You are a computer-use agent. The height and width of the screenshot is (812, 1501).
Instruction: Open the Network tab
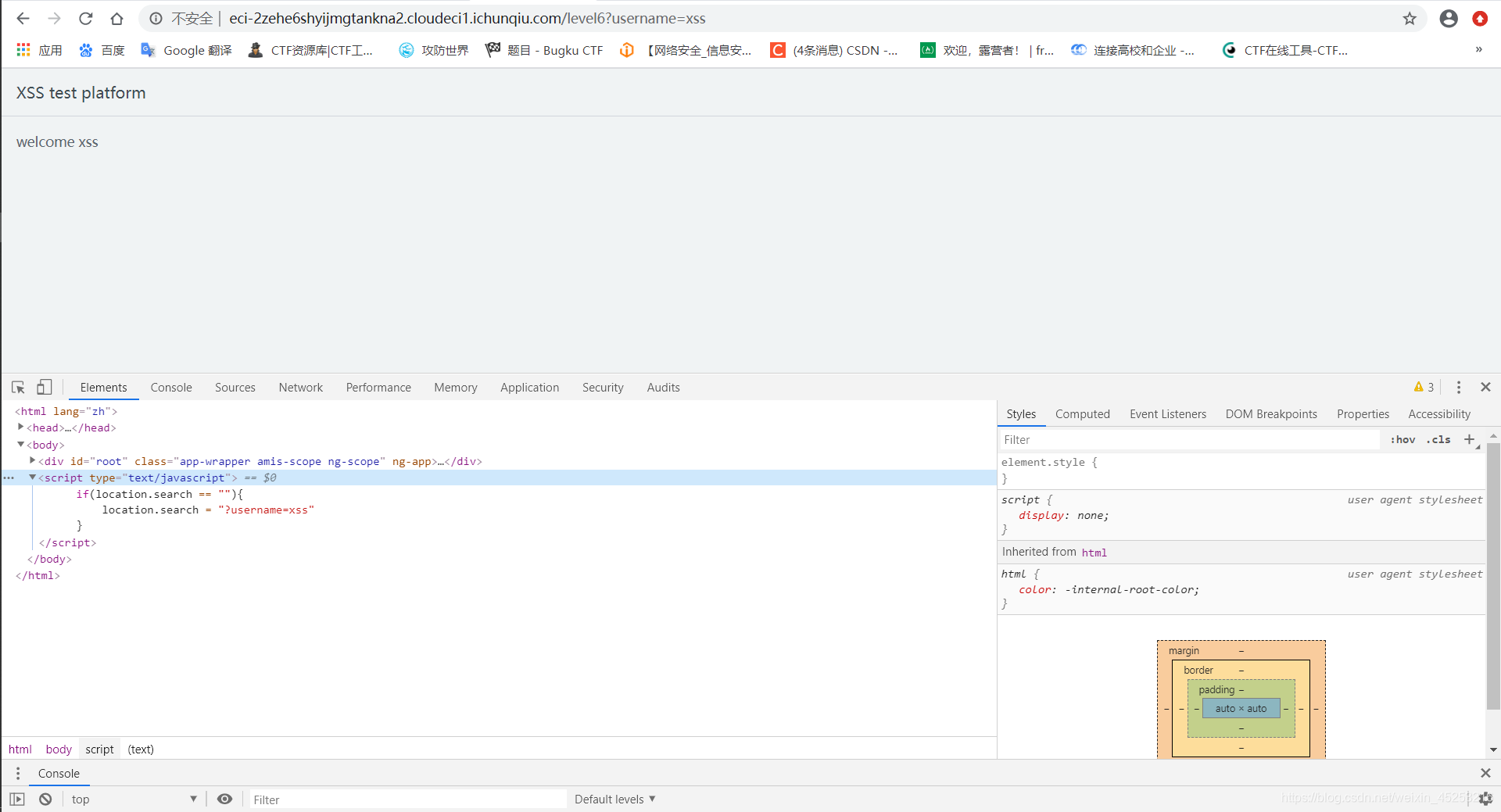pyautogui.click(x=301, y=387)
